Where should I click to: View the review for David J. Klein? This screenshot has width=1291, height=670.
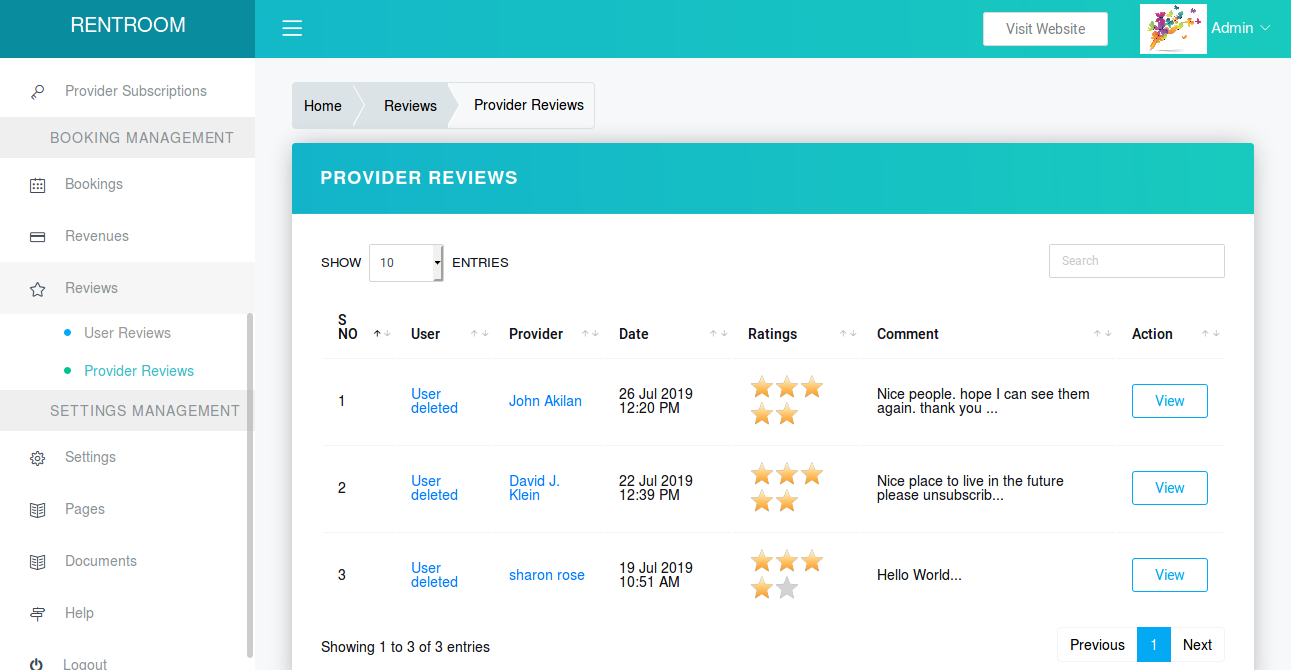coord(1169,488)
